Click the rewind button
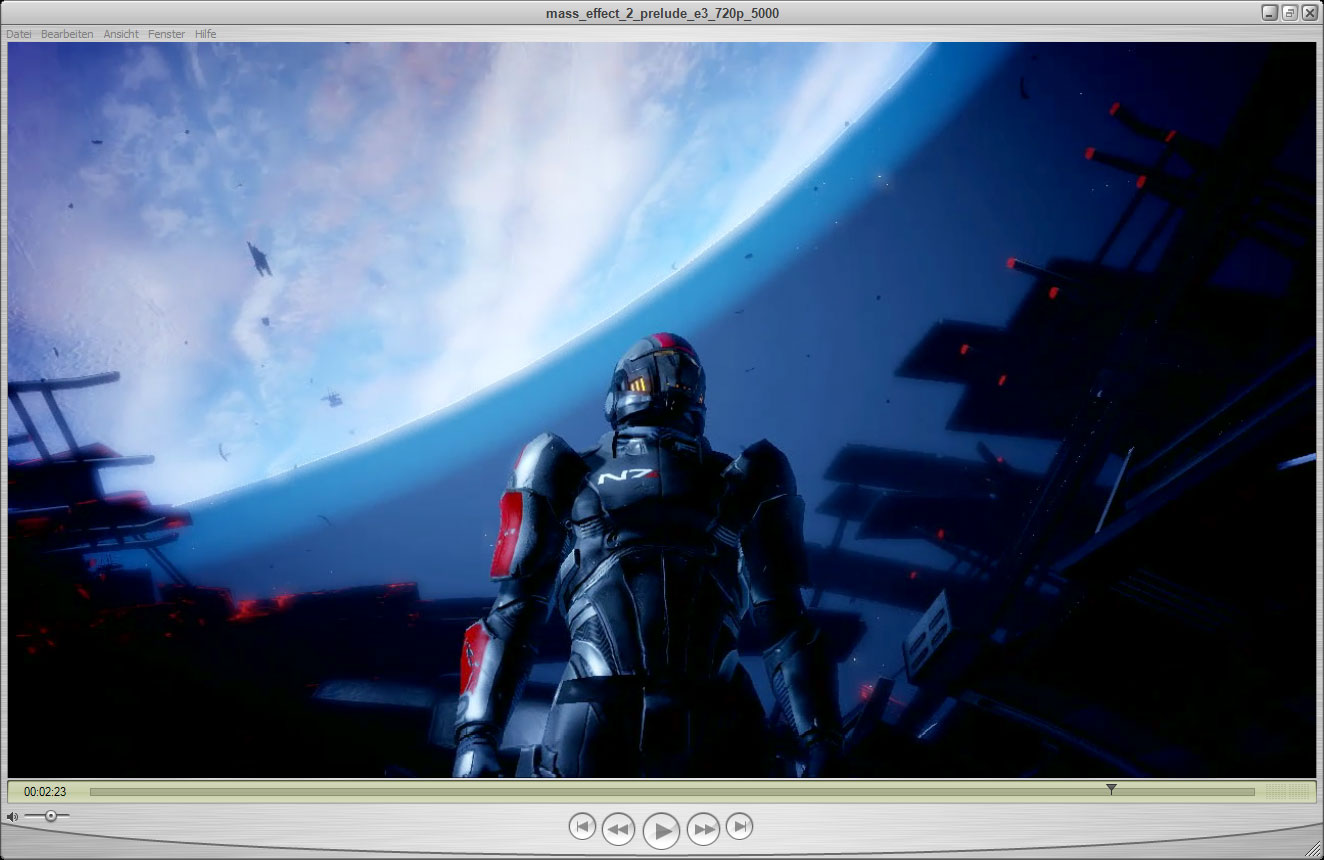This screenshot has width=1324, height=860. pos(618,829)
